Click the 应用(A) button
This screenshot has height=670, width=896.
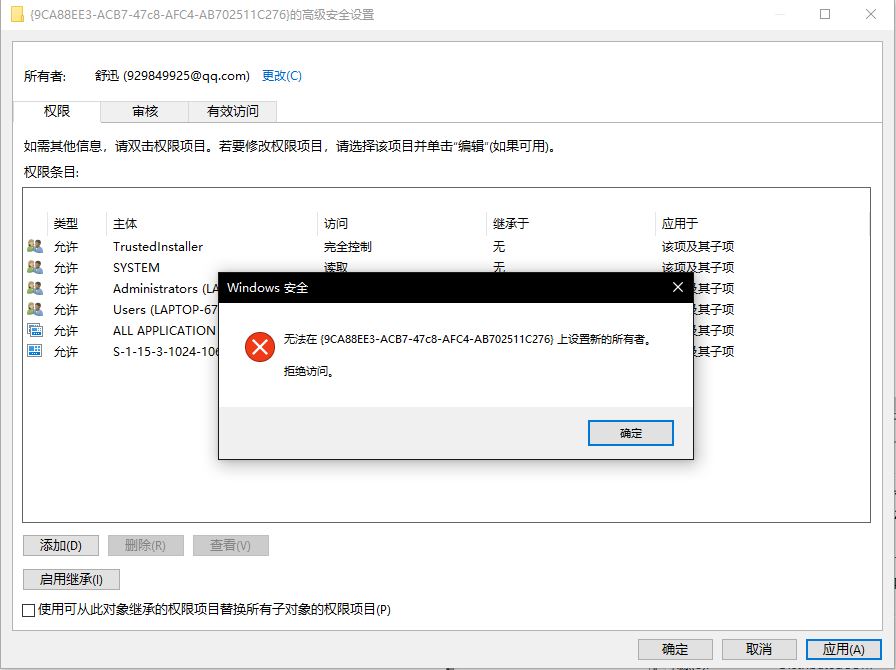click(843, 649)
